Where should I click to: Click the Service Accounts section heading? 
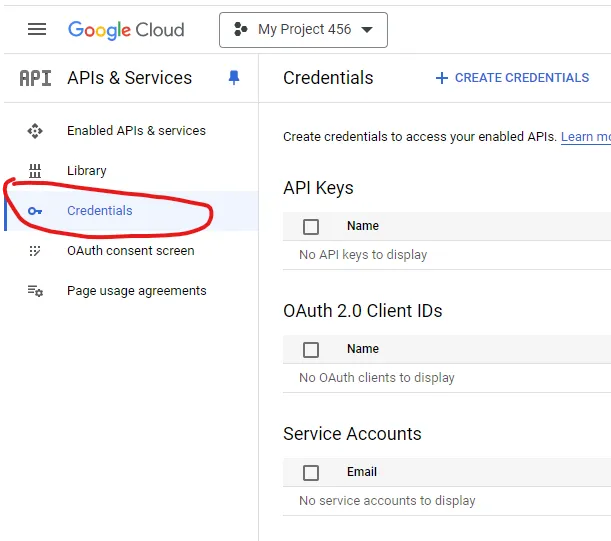[x=352, y=434]
